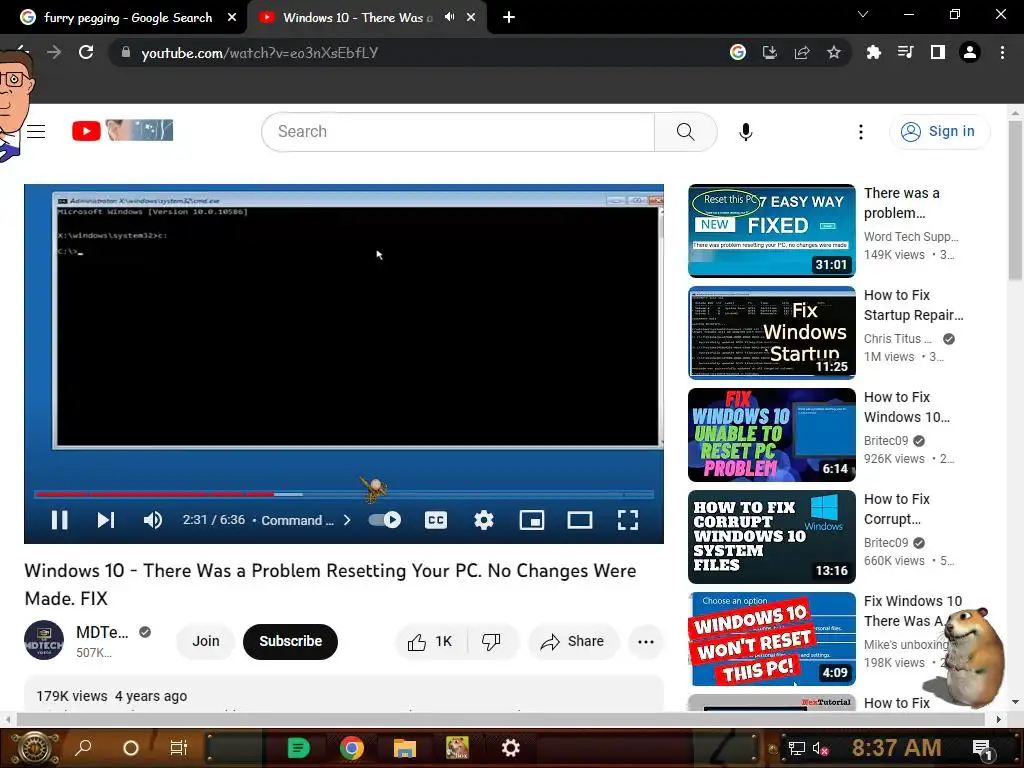The width and height of the screenshot is (1024, 768).
Task: Open 'How to Fix Startup Repair' title
Action: coord(913,305)
